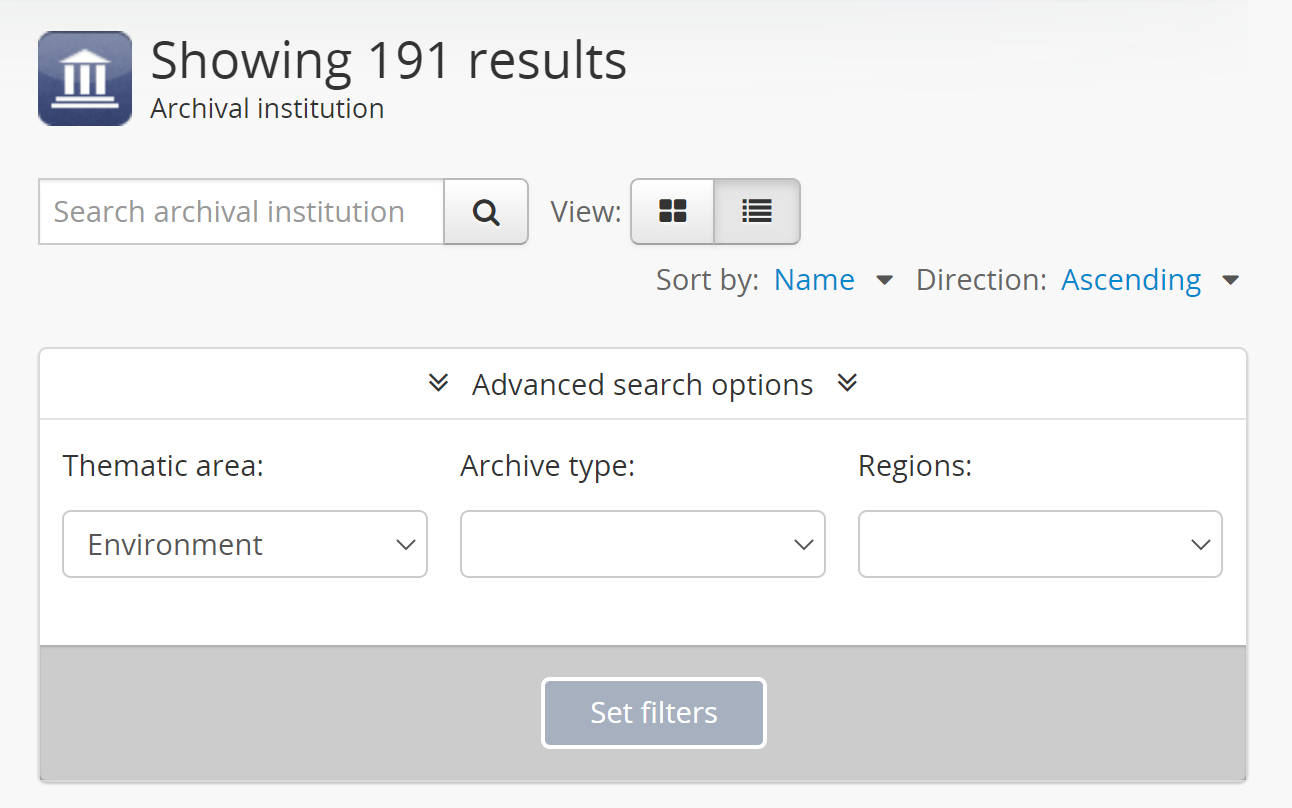Viewport: 1292px width, 808px height.
Task: Switch to card grid view
Action: (672, 211)
